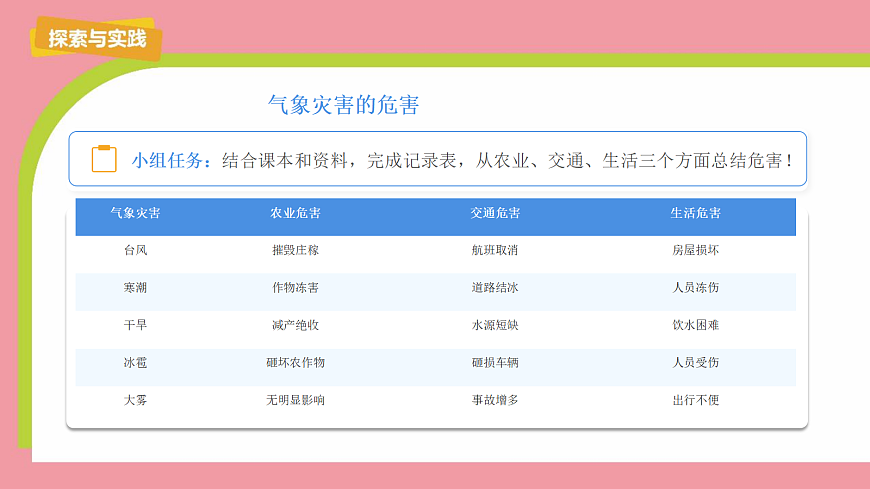The height and width of the screenshot is (489, 870).
Task: Click the 冰雹 row label cell
Action: coord(135,363)
